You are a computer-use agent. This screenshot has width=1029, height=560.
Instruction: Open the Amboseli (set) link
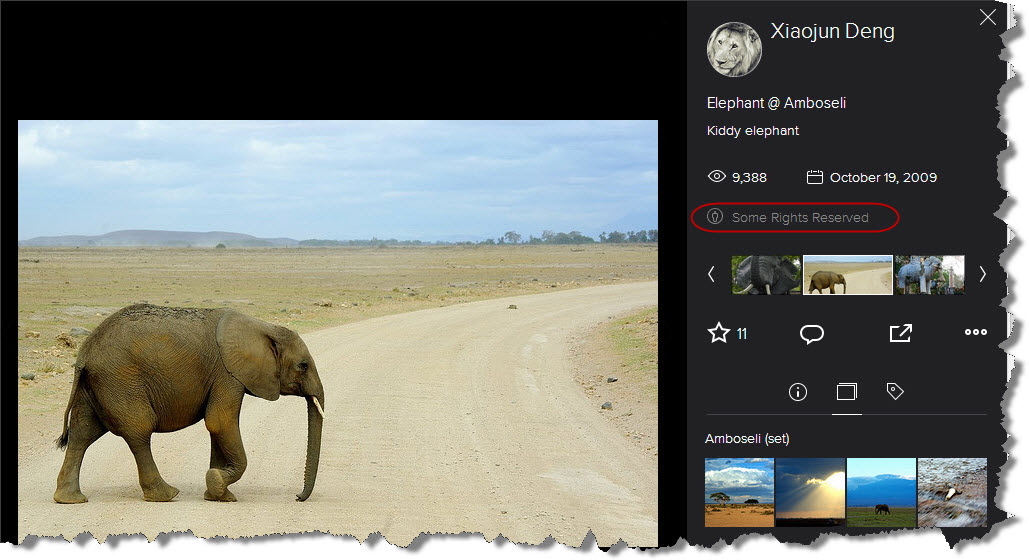point(747,439)
